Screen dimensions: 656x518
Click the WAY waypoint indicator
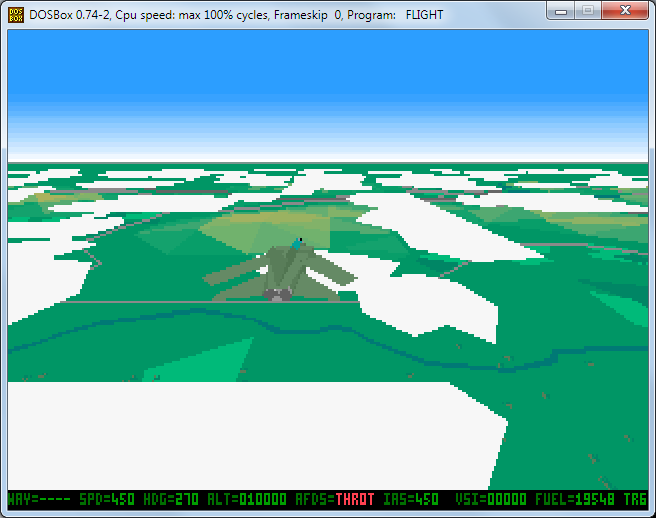(x=36, y=499)
